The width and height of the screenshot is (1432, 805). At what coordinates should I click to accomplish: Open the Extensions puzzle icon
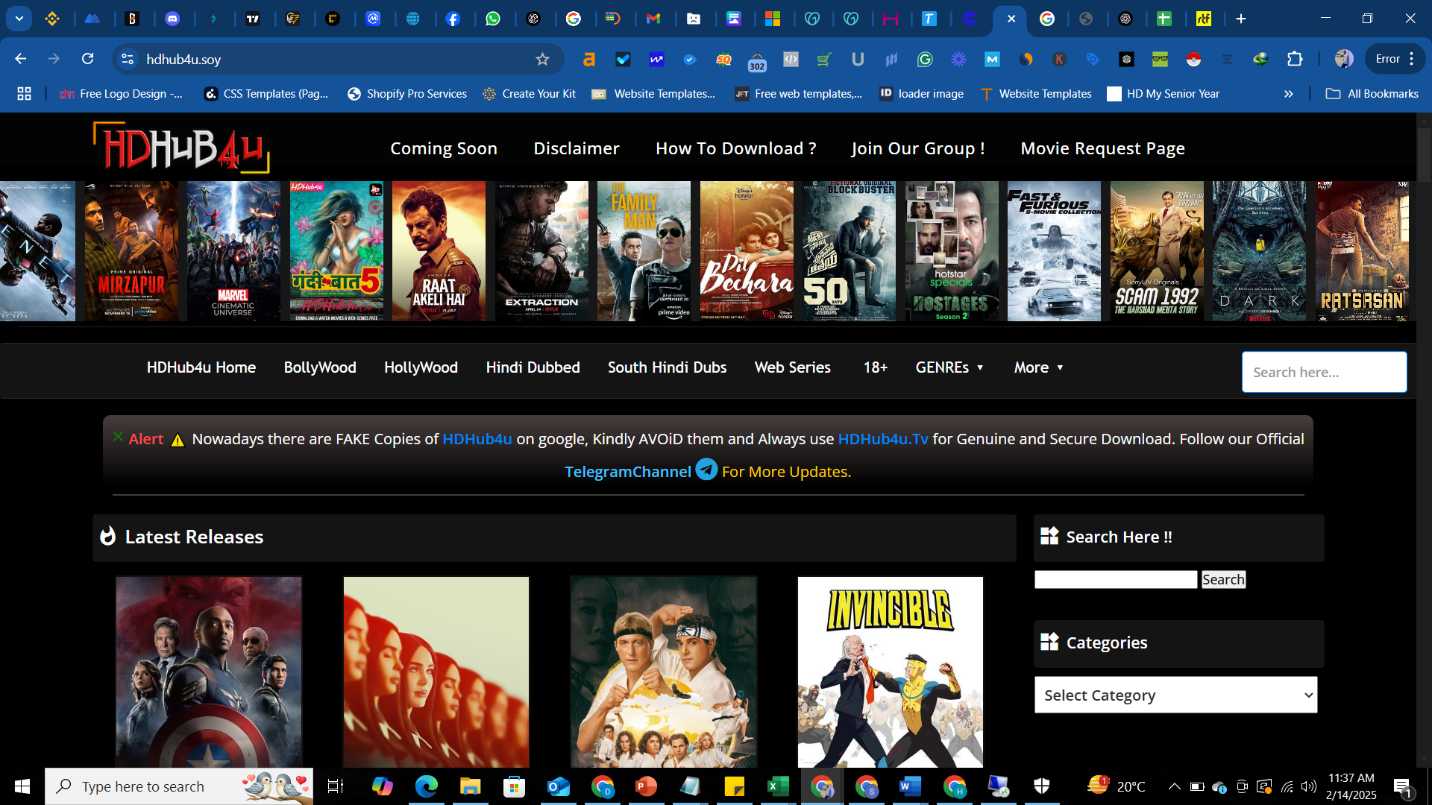coord(1295,59)
